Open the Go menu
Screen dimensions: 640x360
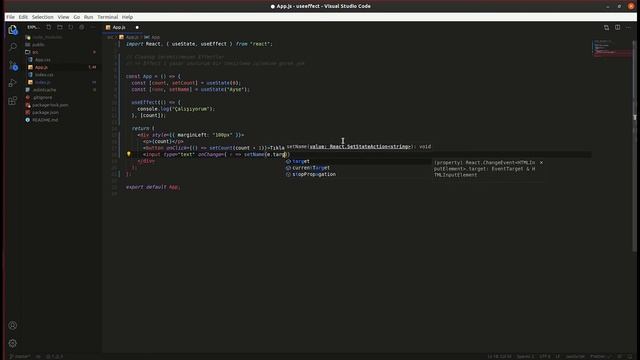77,17
